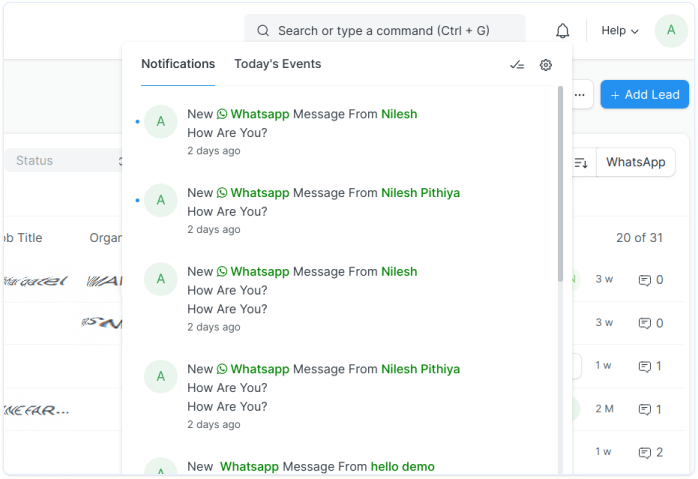The image size is (698, 479).
Task: Click the WhatsApp filter button
Action: (636, 162)
